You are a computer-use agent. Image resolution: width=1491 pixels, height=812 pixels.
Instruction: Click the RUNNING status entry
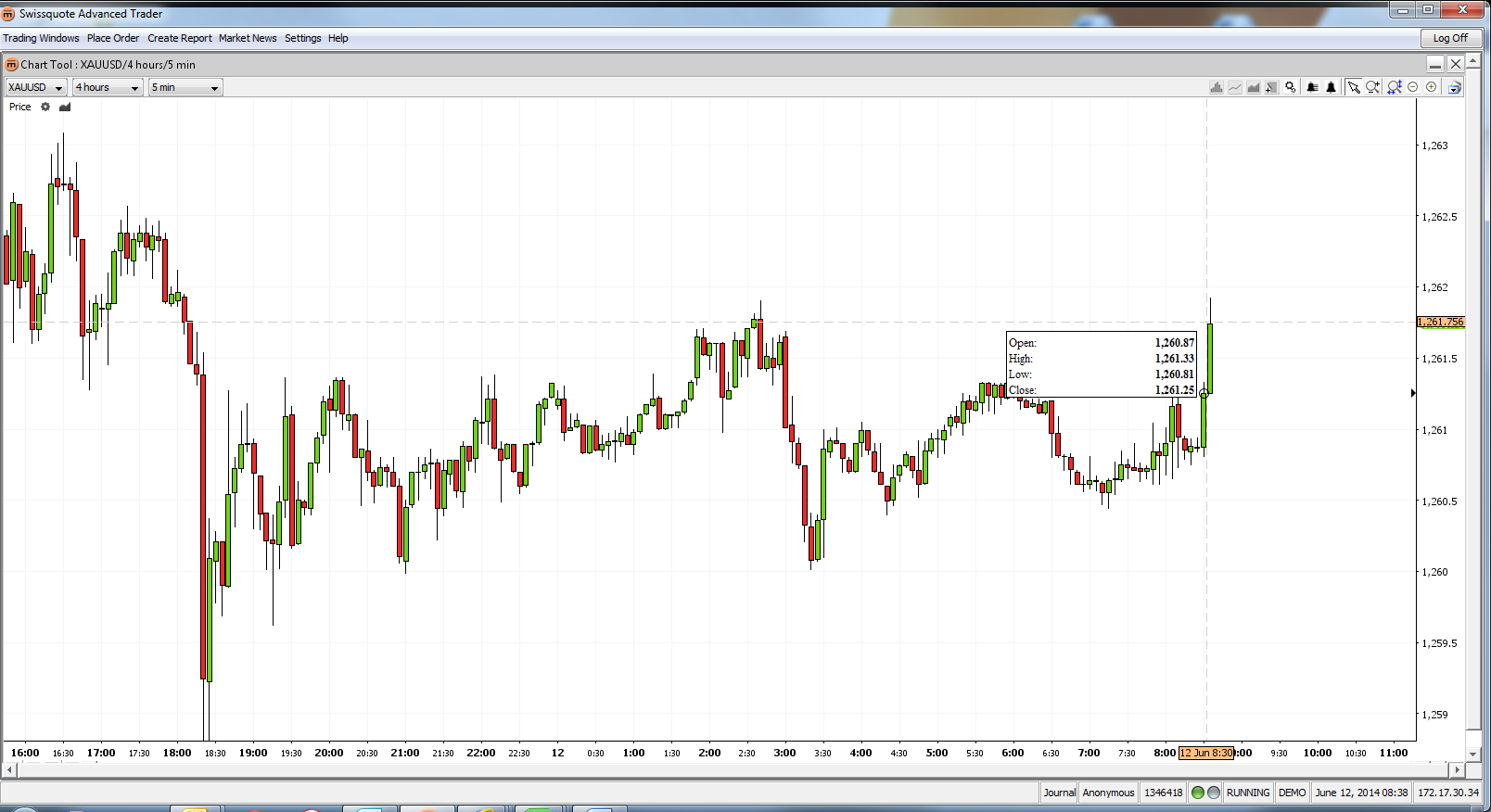coord(1248,793)
